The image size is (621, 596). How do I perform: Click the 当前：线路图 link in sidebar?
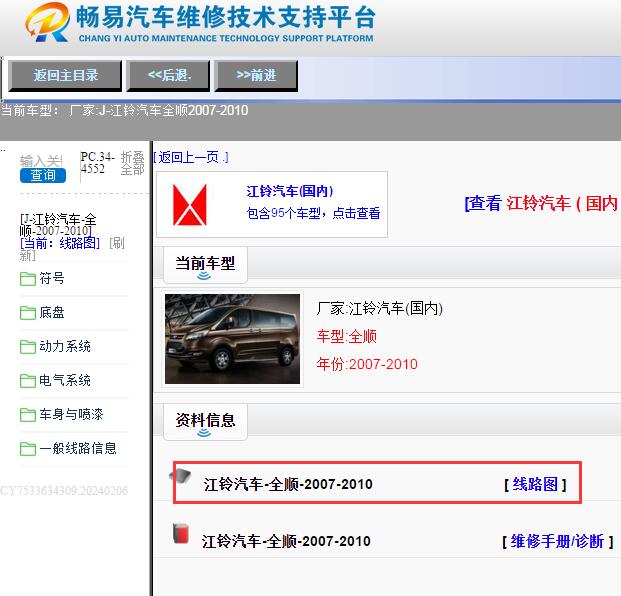(x=60, y=243)
